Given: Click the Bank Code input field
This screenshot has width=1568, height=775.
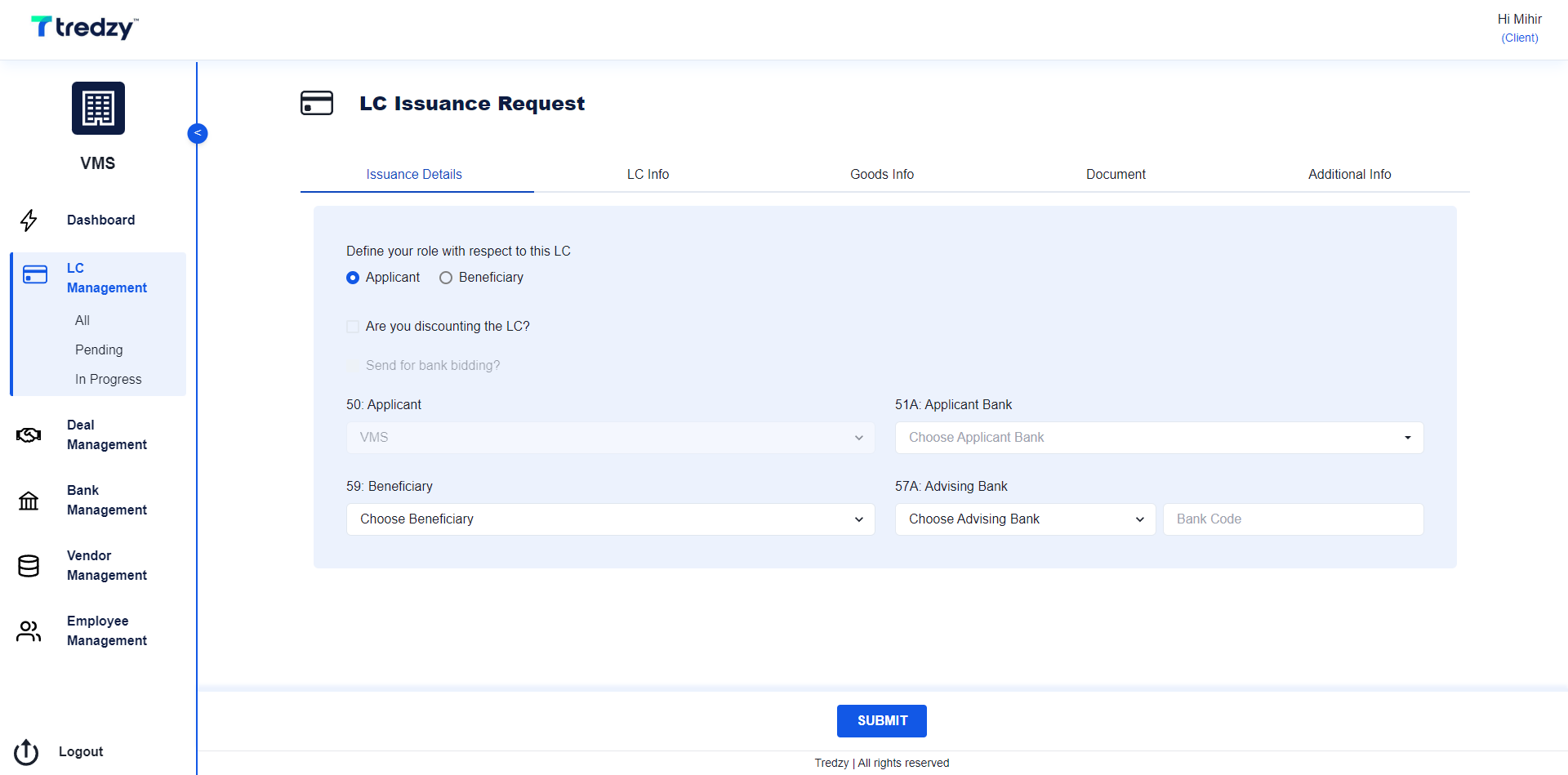Looking at the screenshot, I should coord(1294,519).
